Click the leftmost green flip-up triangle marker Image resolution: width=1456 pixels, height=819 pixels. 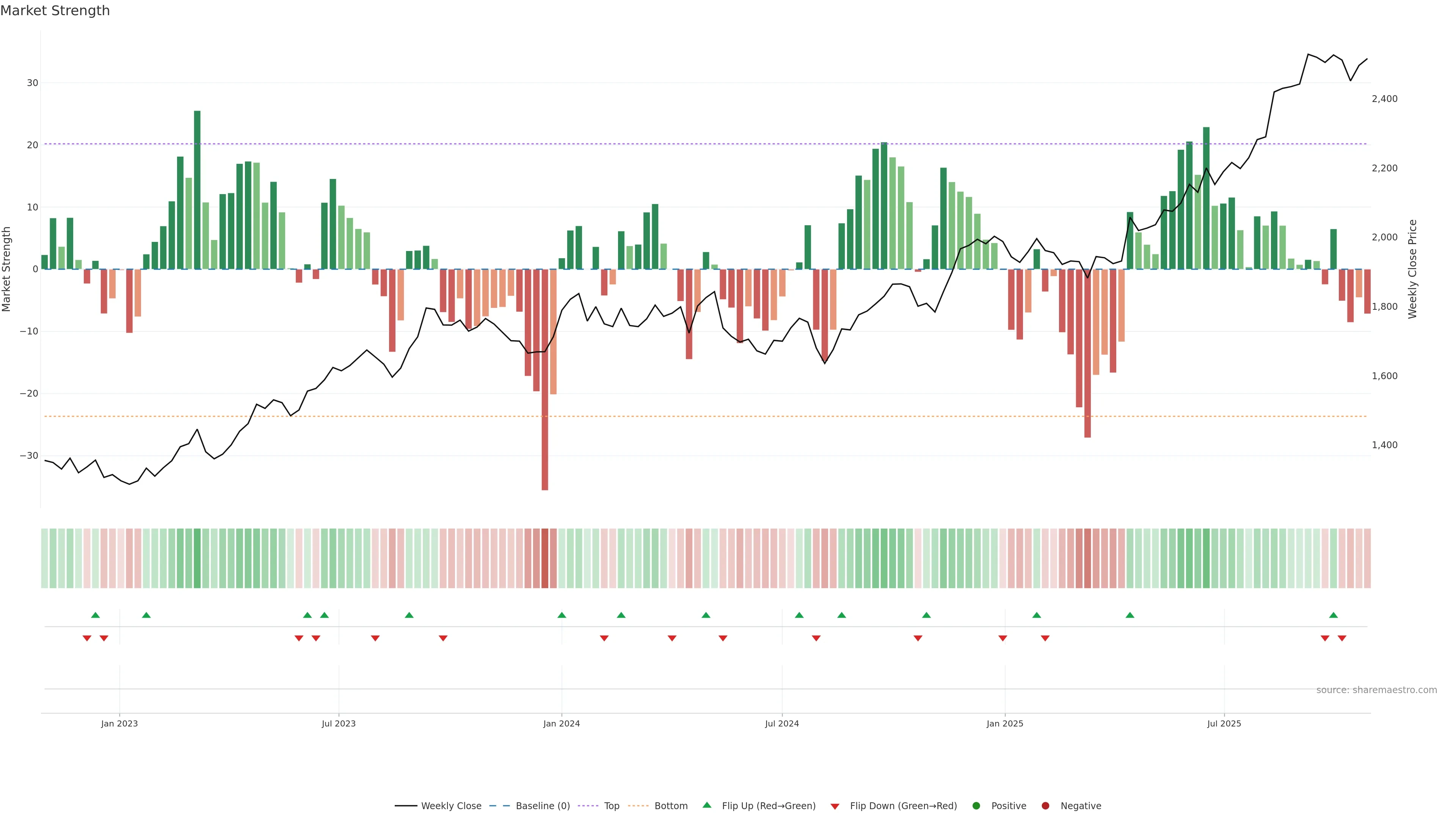(96, 615)
